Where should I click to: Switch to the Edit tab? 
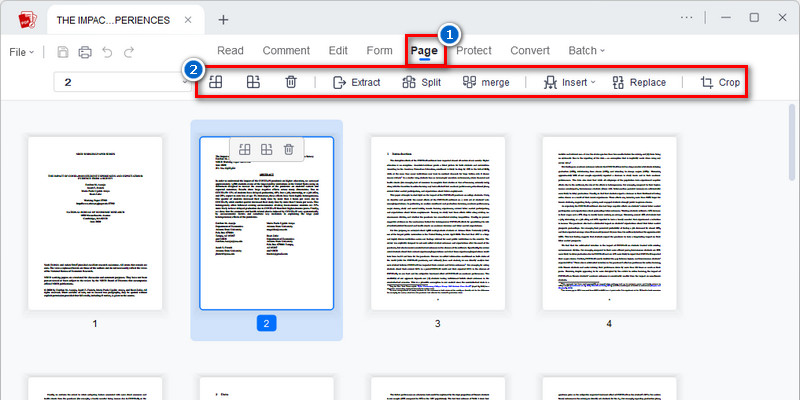point(338,51)
